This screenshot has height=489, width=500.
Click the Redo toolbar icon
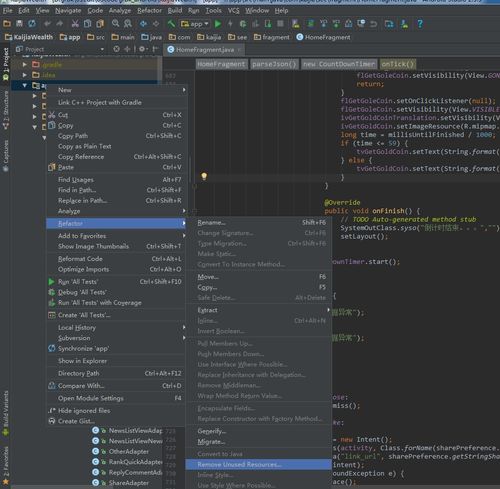[x=60, y=24]
